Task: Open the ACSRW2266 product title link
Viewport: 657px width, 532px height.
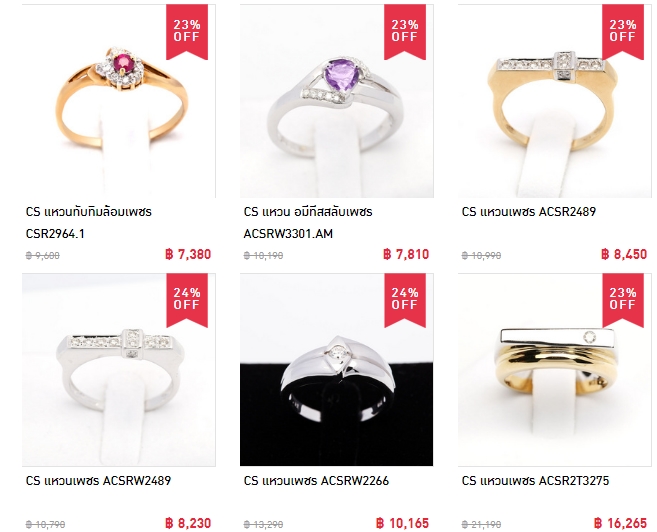Action: pos(316,480)
